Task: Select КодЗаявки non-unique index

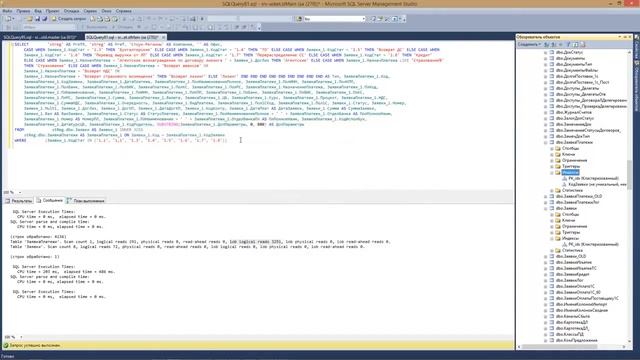Action: pos(597,184)
